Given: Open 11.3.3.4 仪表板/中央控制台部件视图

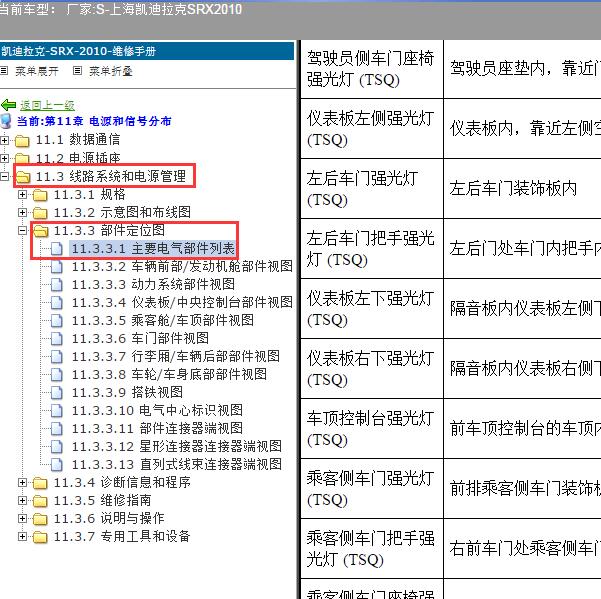Looking at the screenshot, I should coord(182,302).
